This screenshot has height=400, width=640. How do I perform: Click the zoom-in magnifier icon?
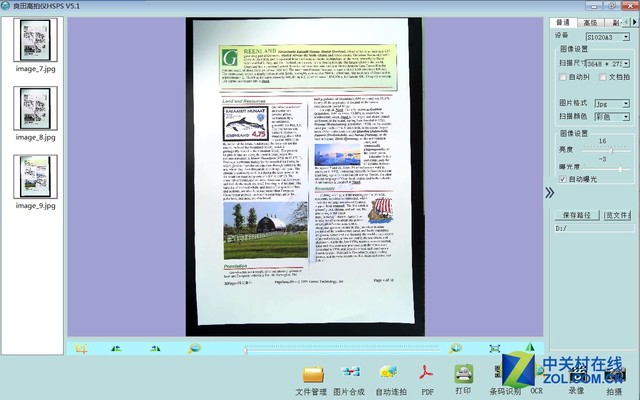[456, 348]
